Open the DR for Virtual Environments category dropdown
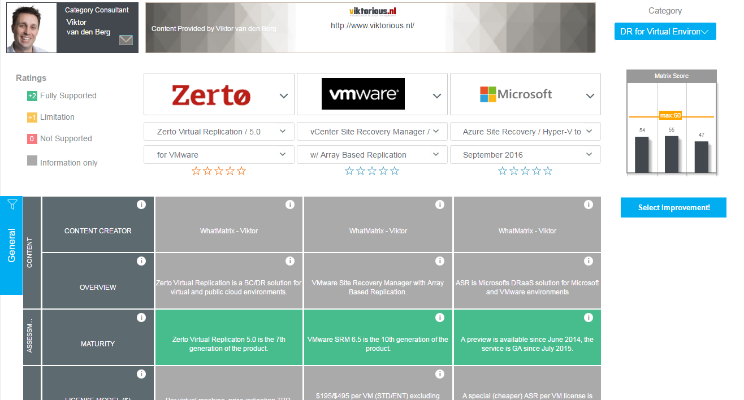Image resolution: width=744 pixels, height=400 pixels. pos(665,32)
